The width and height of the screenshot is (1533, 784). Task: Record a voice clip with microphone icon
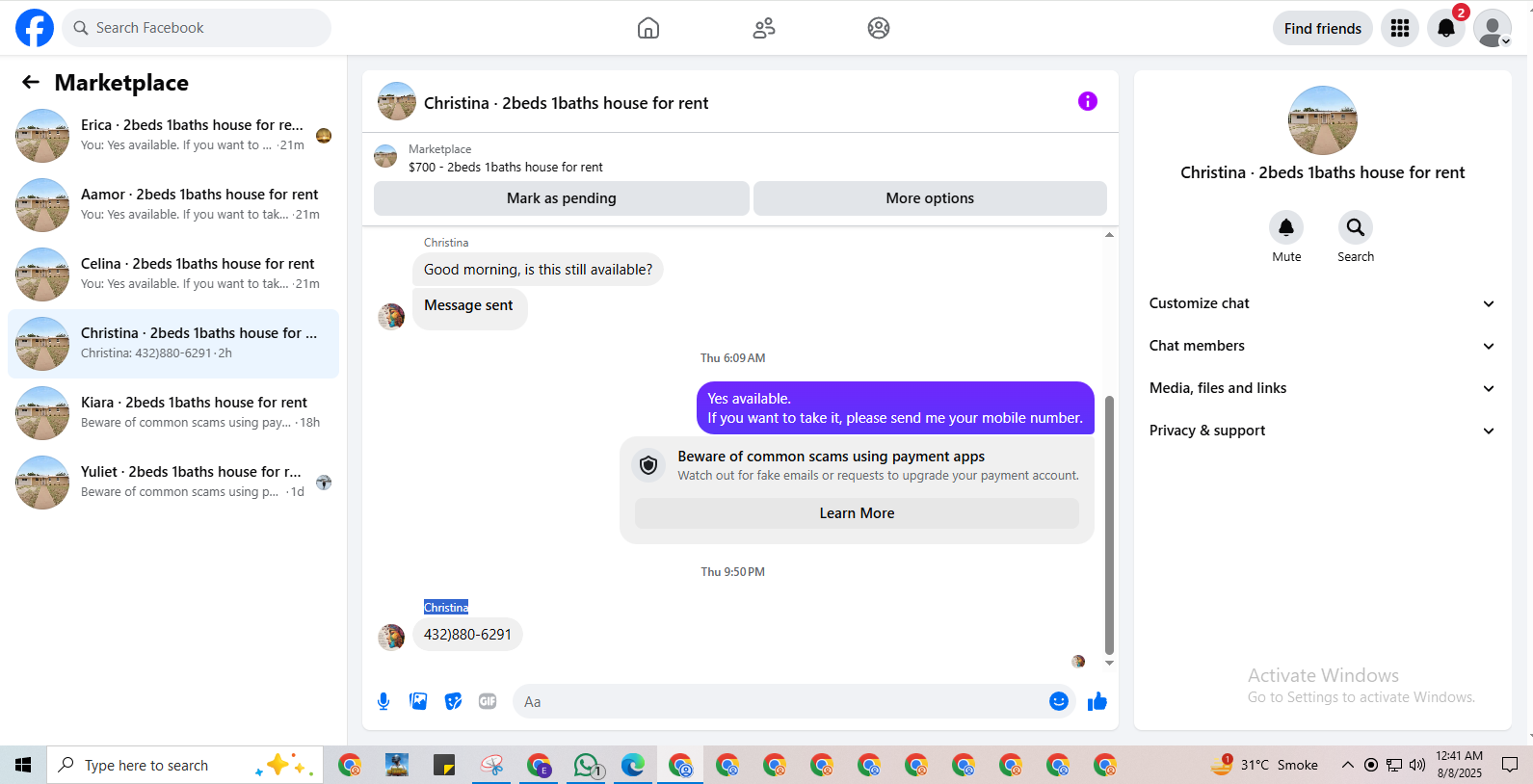click(383, 701)
